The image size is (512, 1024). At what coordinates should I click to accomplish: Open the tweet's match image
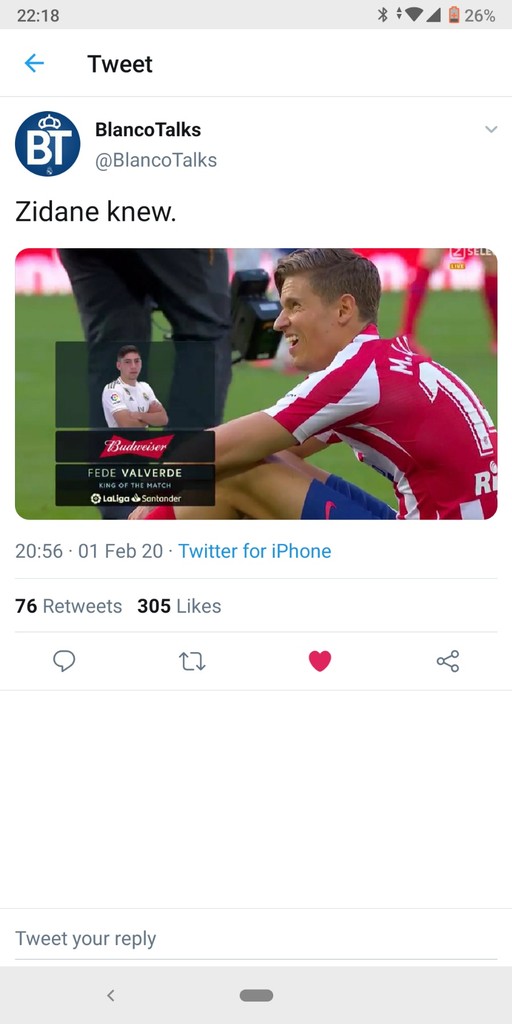coord(256,384)
